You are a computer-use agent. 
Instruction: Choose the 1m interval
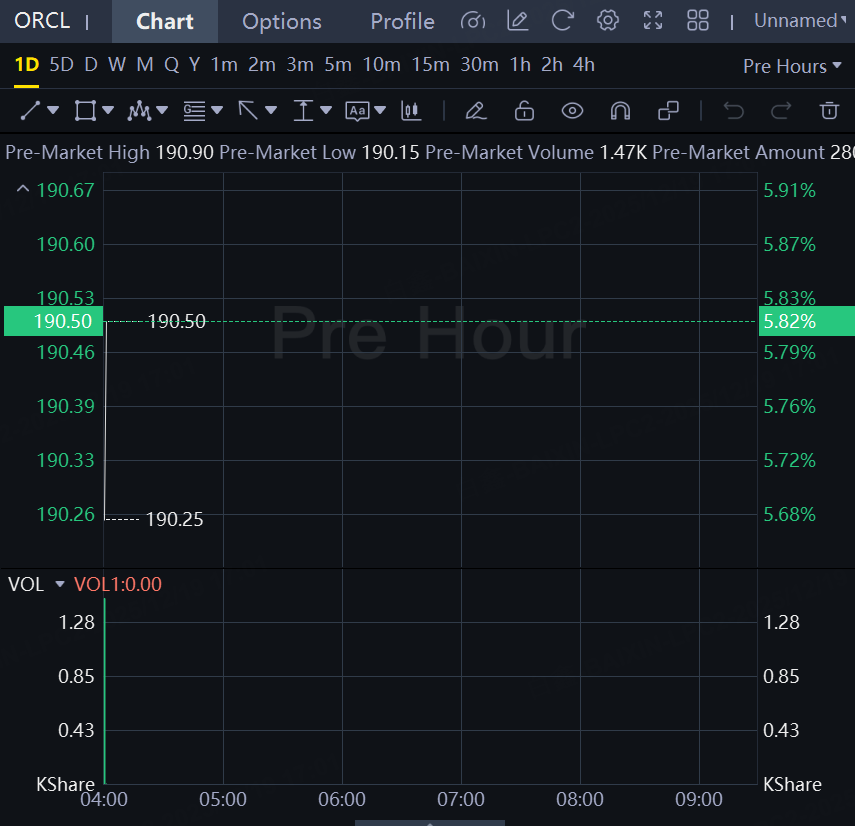[x=224, y=65]
